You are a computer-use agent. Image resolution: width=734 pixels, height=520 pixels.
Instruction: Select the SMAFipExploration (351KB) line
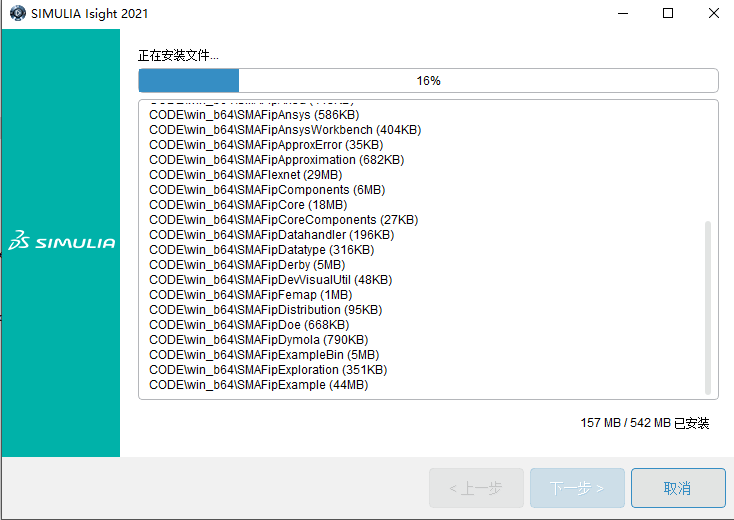click(268, 370)
